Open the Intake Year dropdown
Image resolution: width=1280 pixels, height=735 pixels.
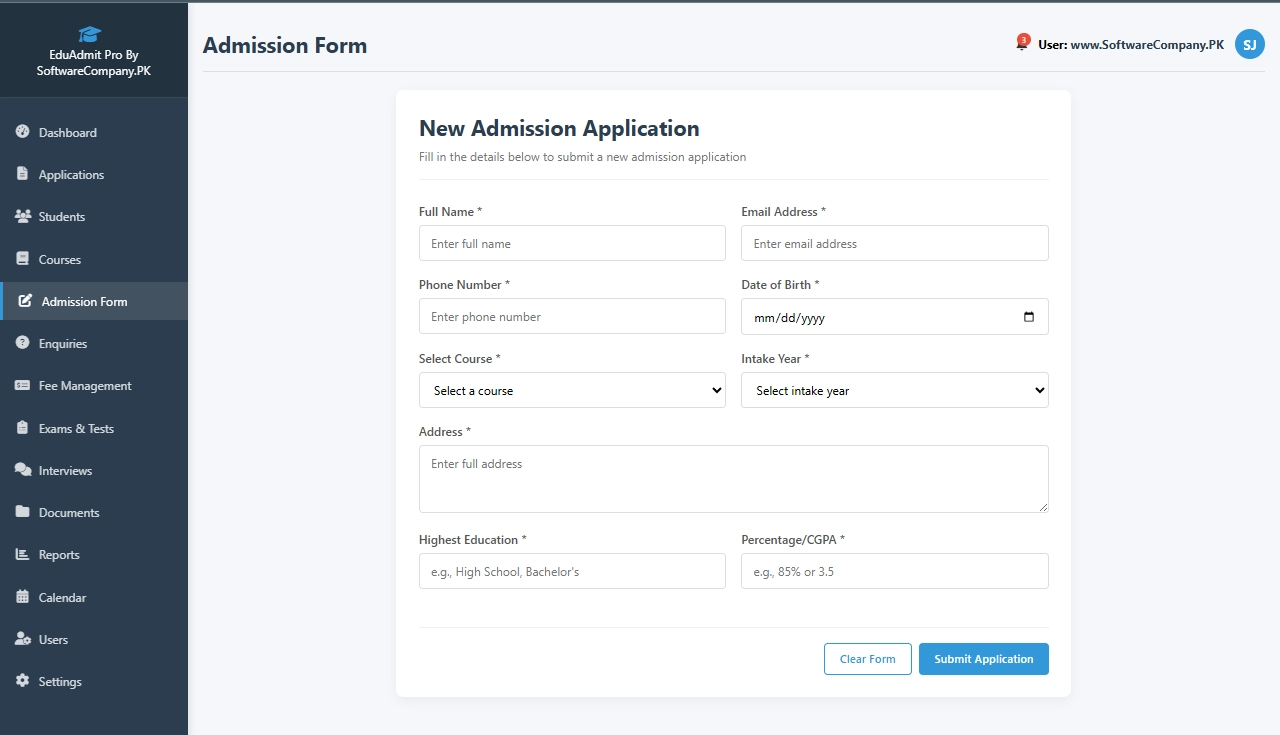click(894, 390)
